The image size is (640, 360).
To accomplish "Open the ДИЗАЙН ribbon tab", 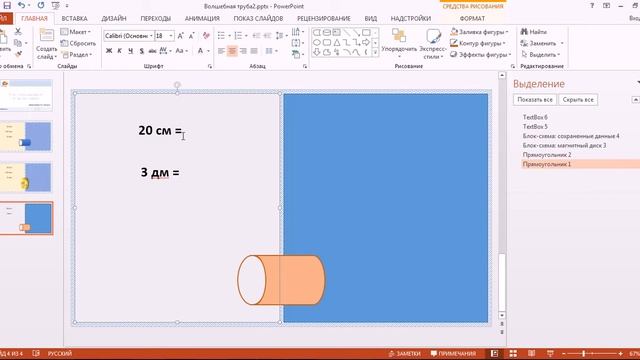I will [x=114, y=18].
